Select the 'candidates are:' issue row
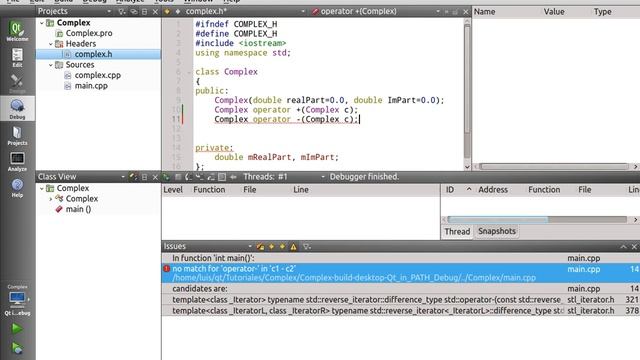Viewport: 640px width, 360px height. [x=401, y=289]
